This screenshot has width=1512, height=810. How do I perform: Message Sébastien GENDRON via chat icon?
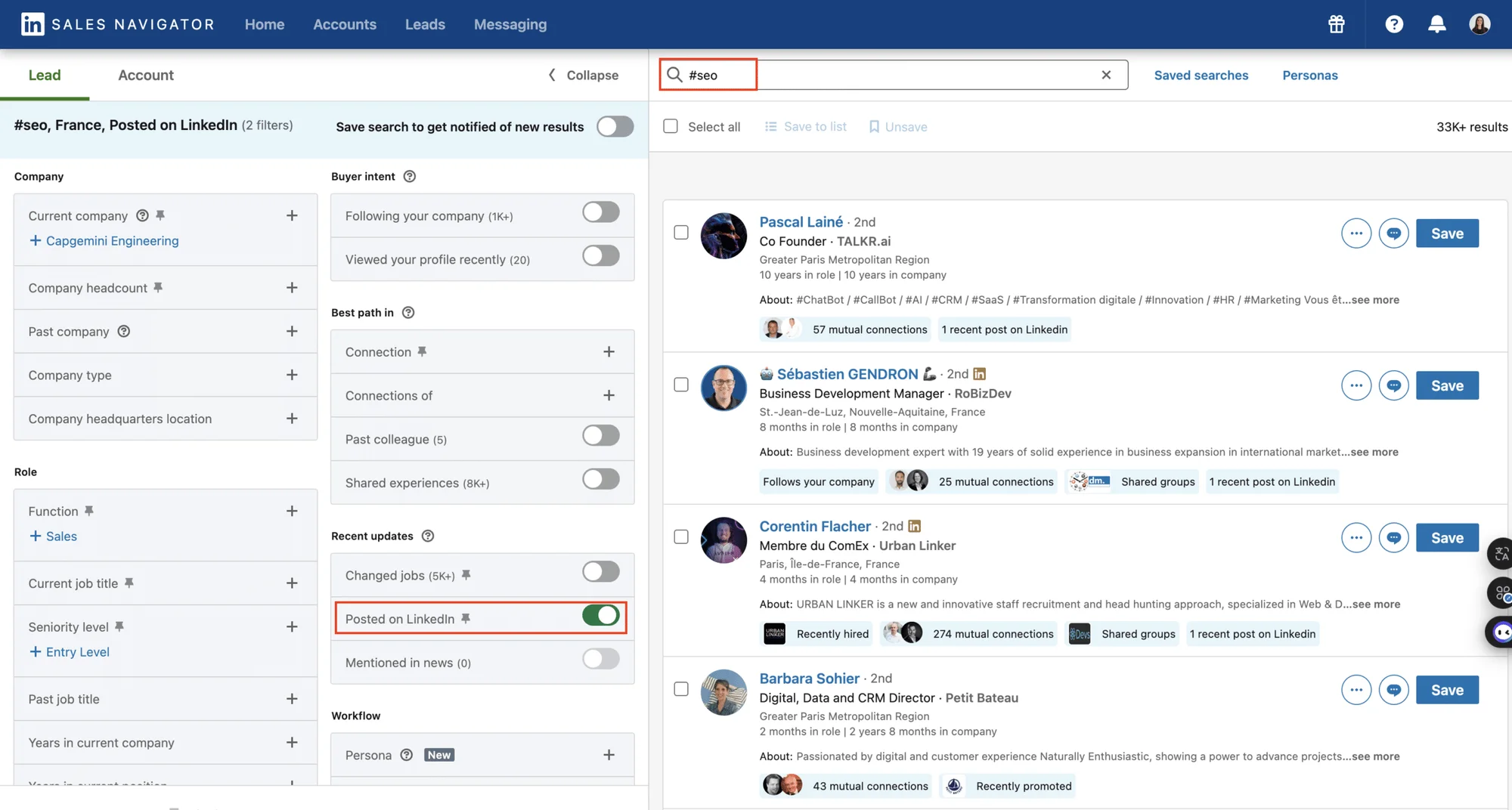[1393, 385]
